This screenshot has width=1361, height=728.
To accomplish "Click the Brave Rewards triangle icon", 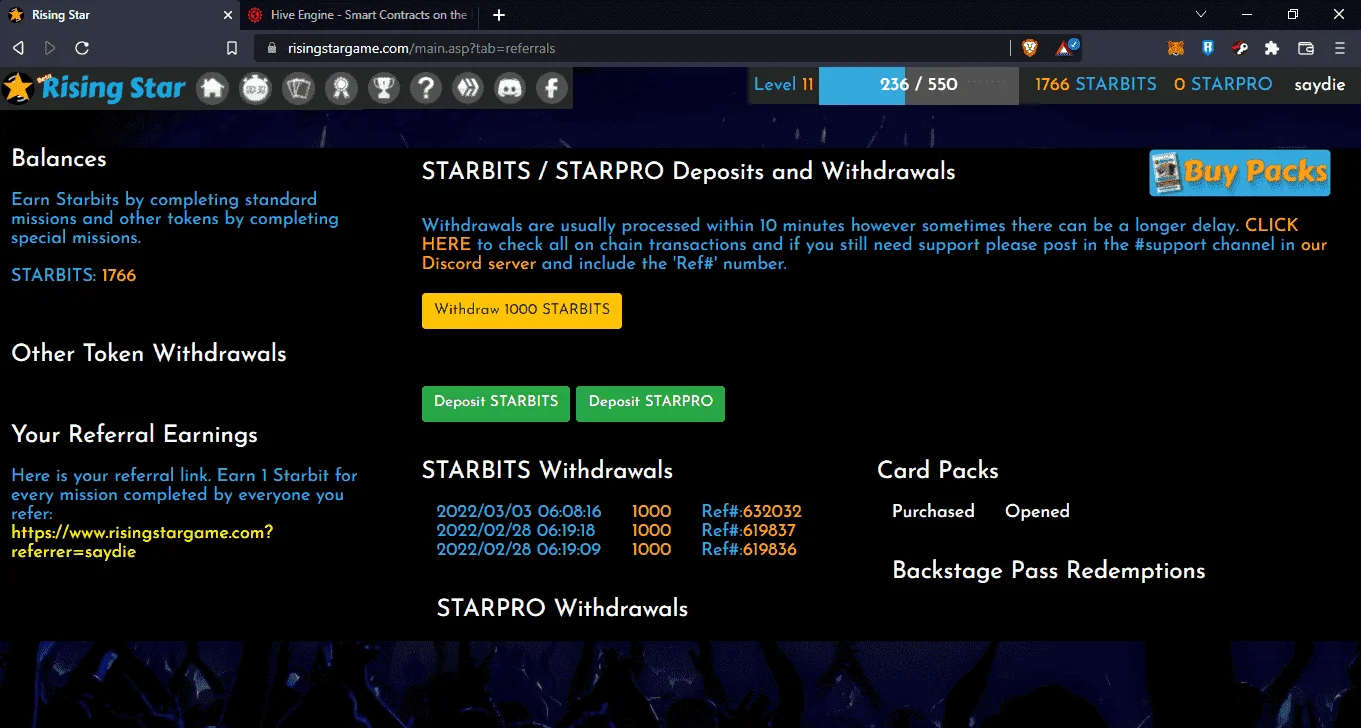I will (x=1066, y=47).
